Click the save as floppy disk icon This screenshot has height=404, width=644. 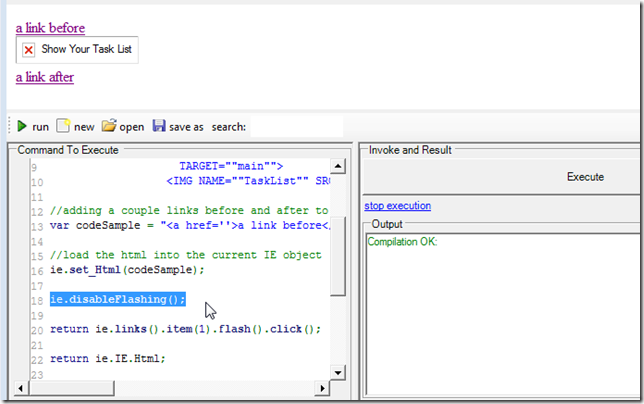coord(159,127)
